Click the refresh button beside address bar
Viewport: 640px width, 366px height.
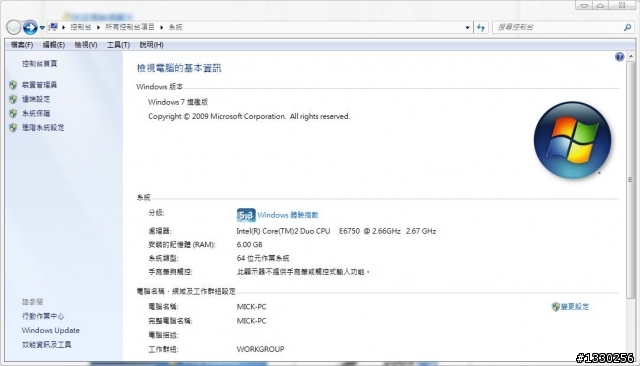481,27
